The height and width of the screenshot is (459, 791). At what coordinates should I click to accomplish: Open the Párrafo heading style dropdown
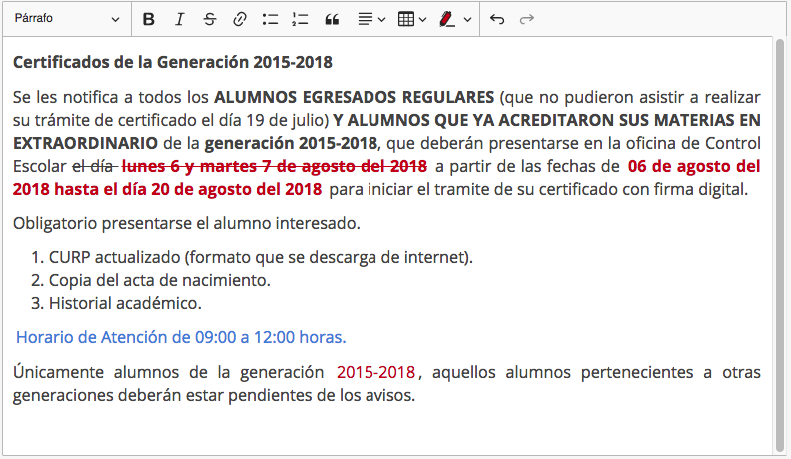67,19
